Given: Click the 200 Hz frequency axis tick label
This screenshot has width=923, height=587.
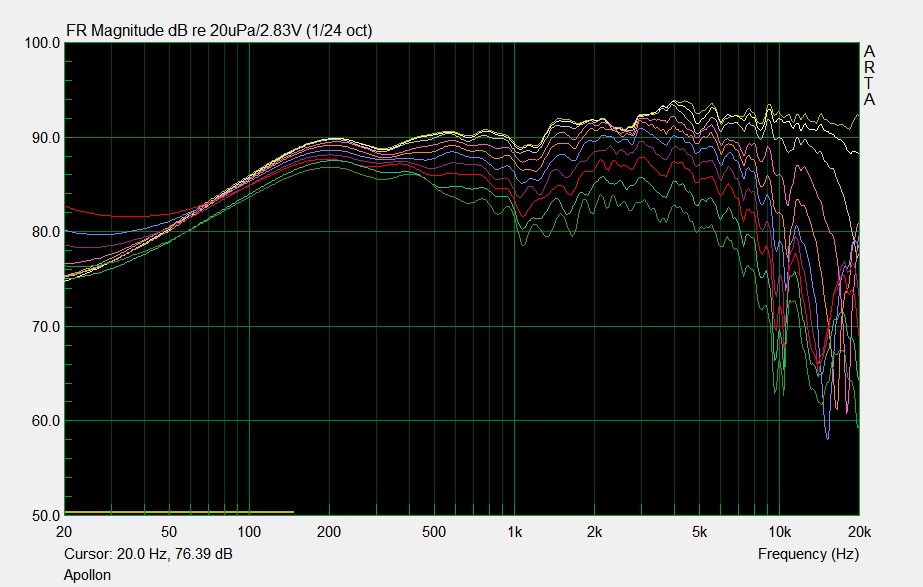Looking at the screenshot, I should click(330, 531).
